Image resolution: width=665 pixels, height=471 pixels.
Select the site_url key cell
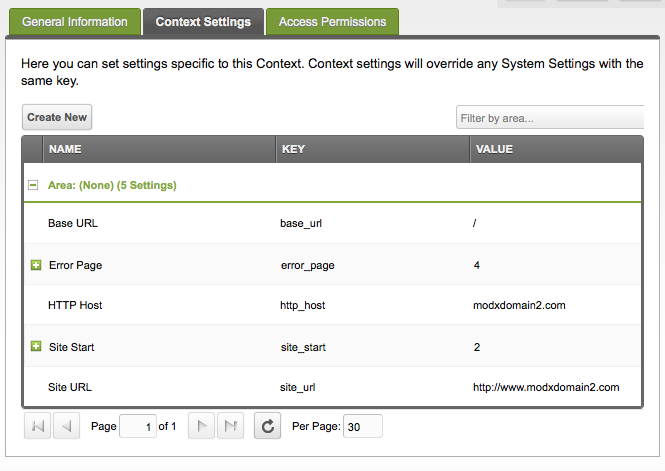click(297, 387)
